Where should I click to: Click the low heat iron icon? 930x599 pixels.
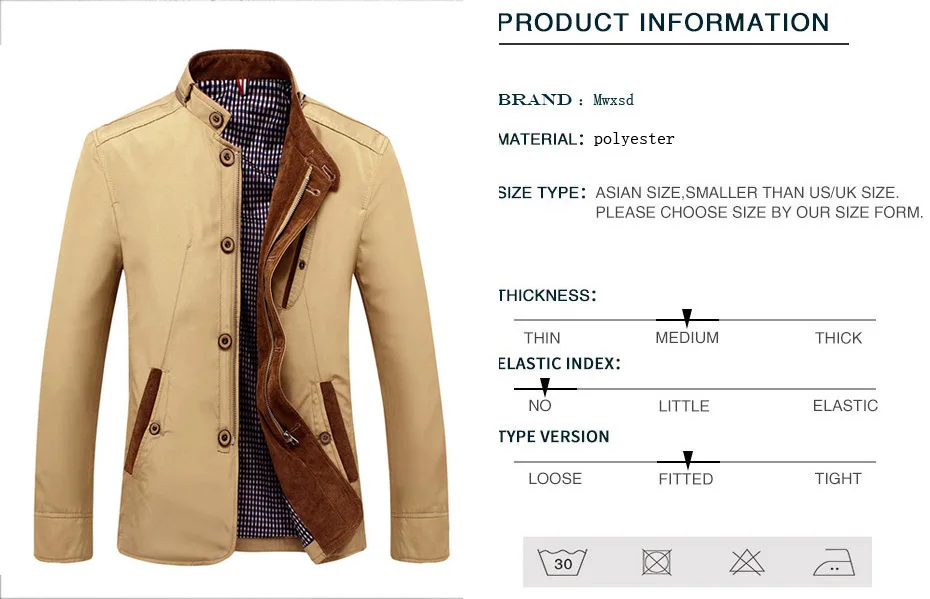click(835, 562)
